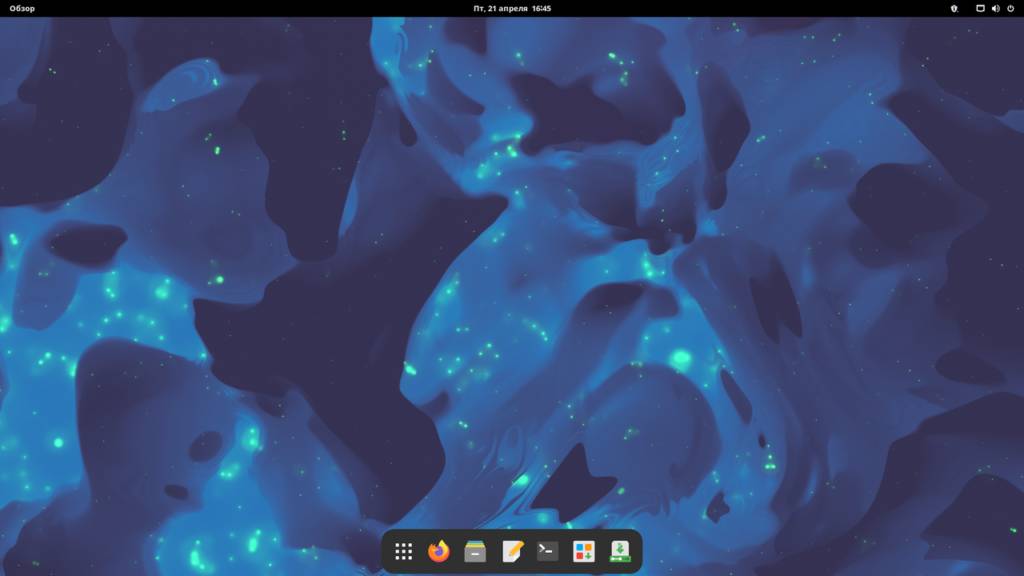Click the 16:45 time in top bar
Screen dimensions: 1024x576
tap(541, 8)
